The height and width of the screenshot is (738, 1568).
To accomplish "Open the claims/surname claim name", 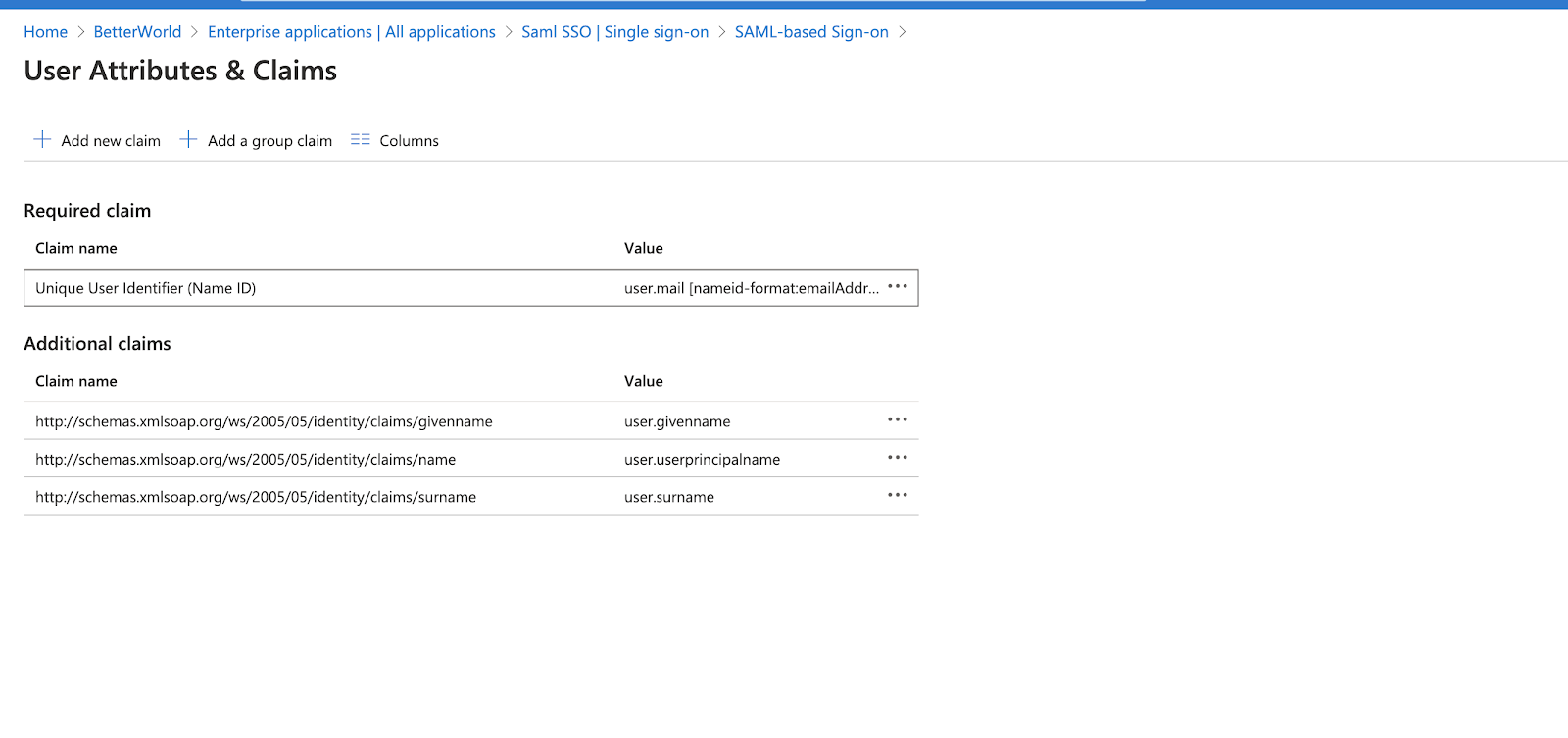I will (256, 497).
